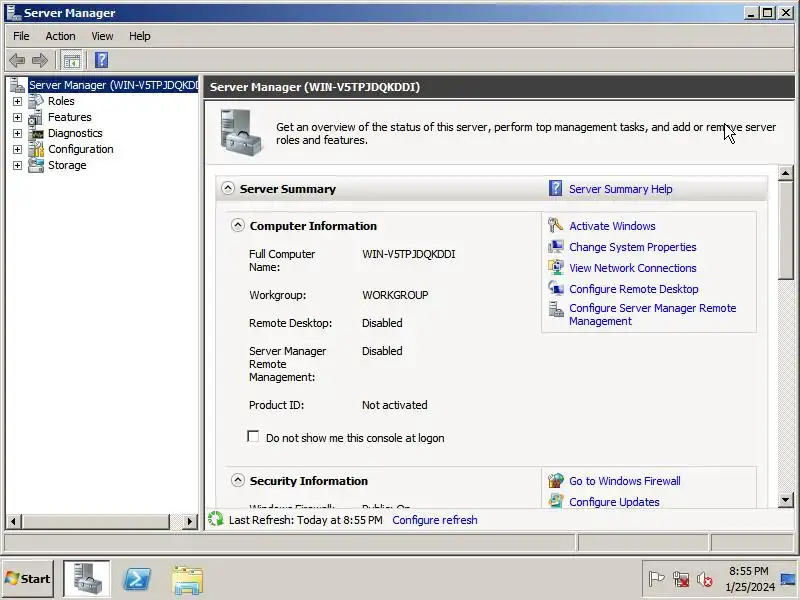
Task: Launch Windows PowerShell from the taskbar
Action: 137,579
